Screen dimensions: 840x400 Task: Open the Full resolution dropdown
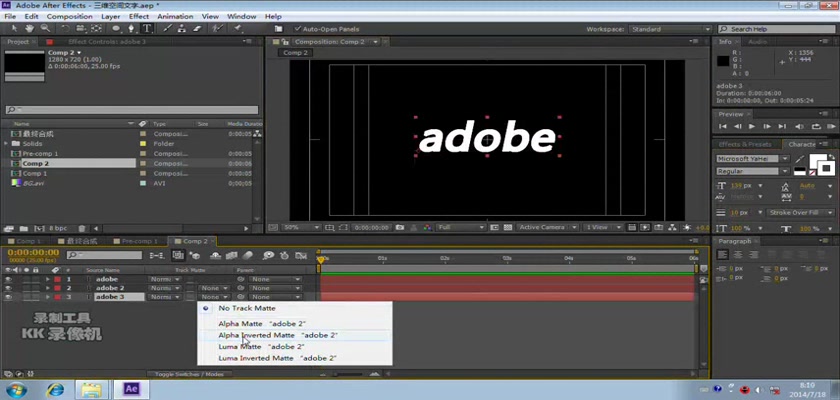click(x=461, y=228)
